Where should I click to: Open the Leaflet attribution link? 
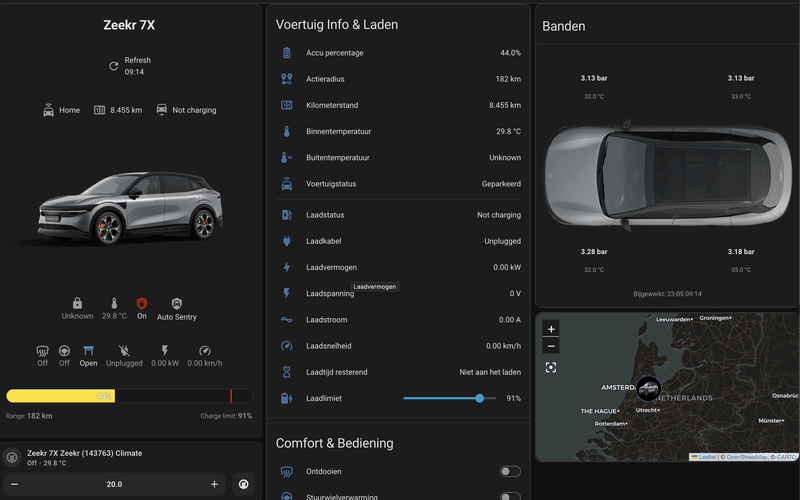703,457
